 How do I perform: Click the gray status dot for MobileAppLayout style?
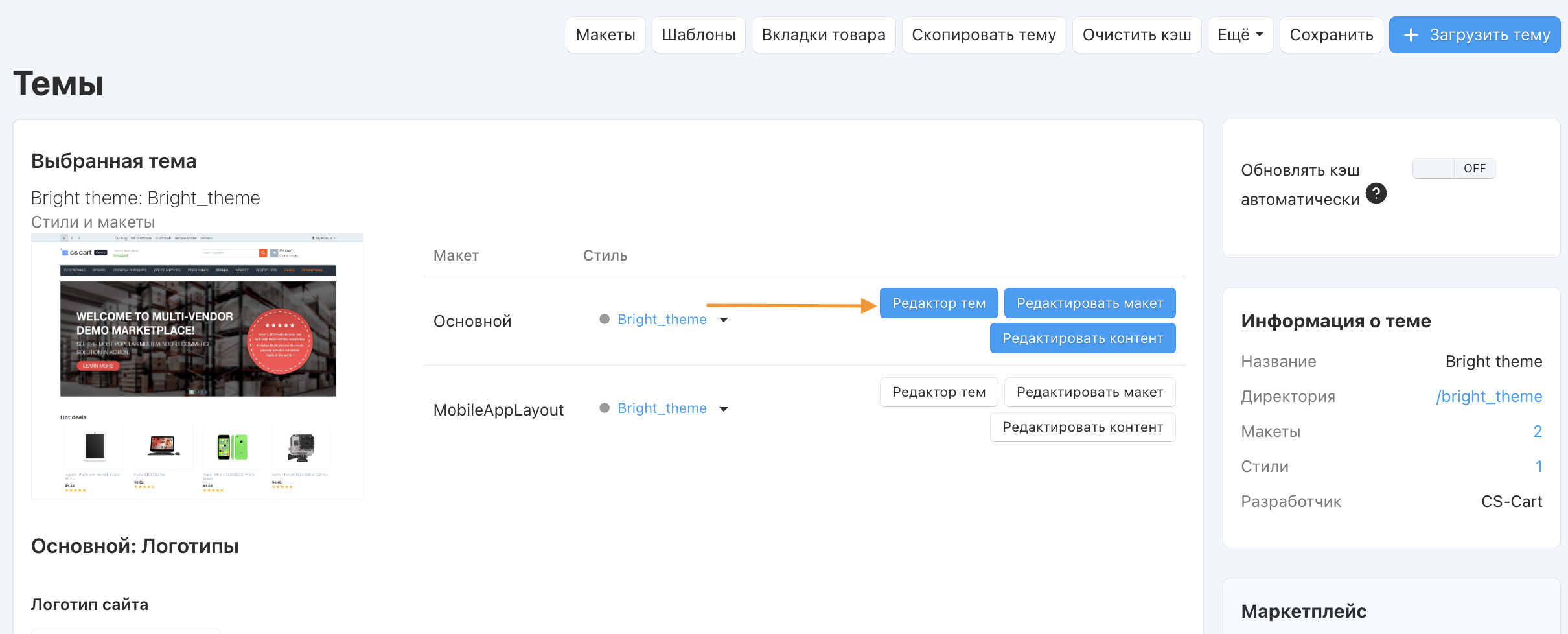[605, 408]
